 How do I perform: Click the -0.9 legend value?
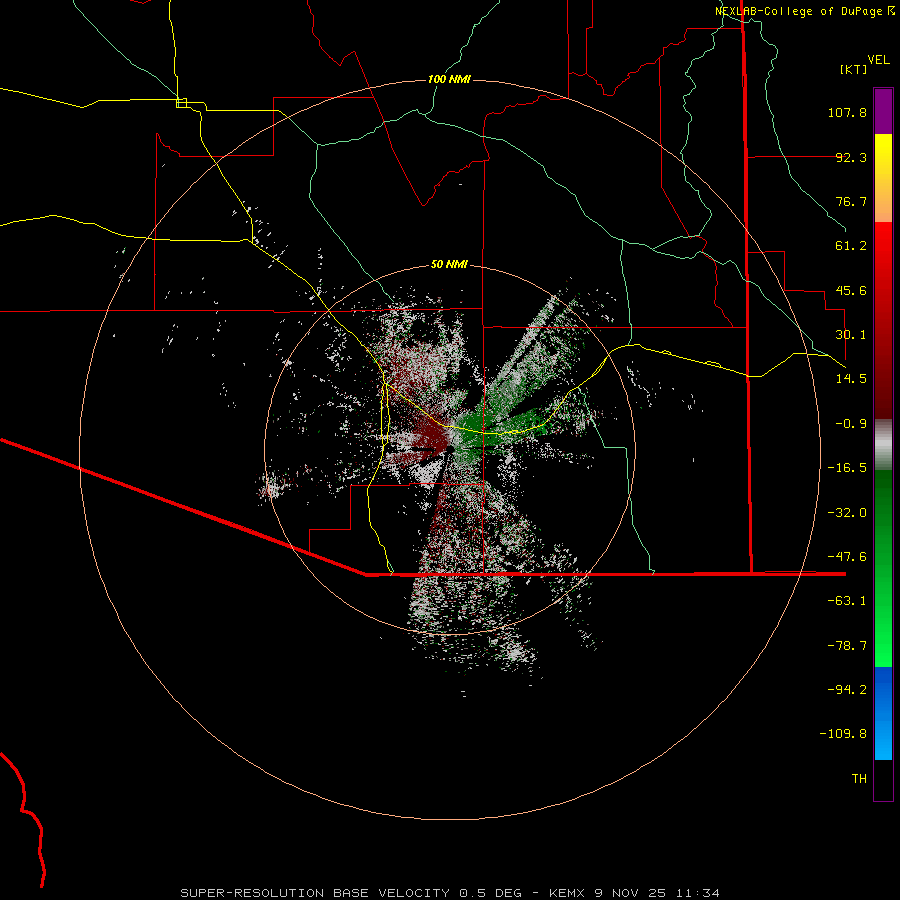(851, 424)
